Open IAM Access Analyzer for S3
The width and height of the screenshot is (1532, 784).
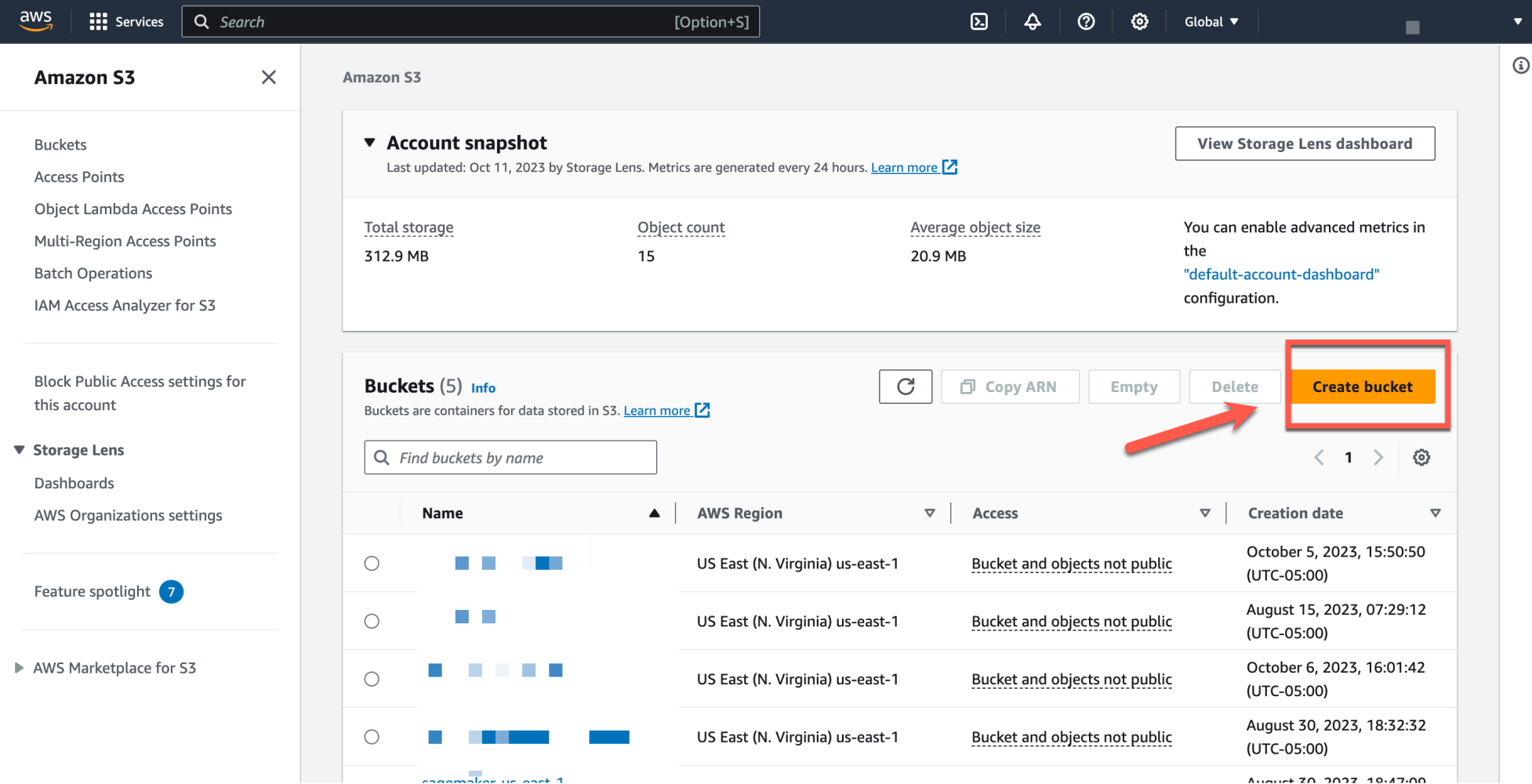pos(125,306)
